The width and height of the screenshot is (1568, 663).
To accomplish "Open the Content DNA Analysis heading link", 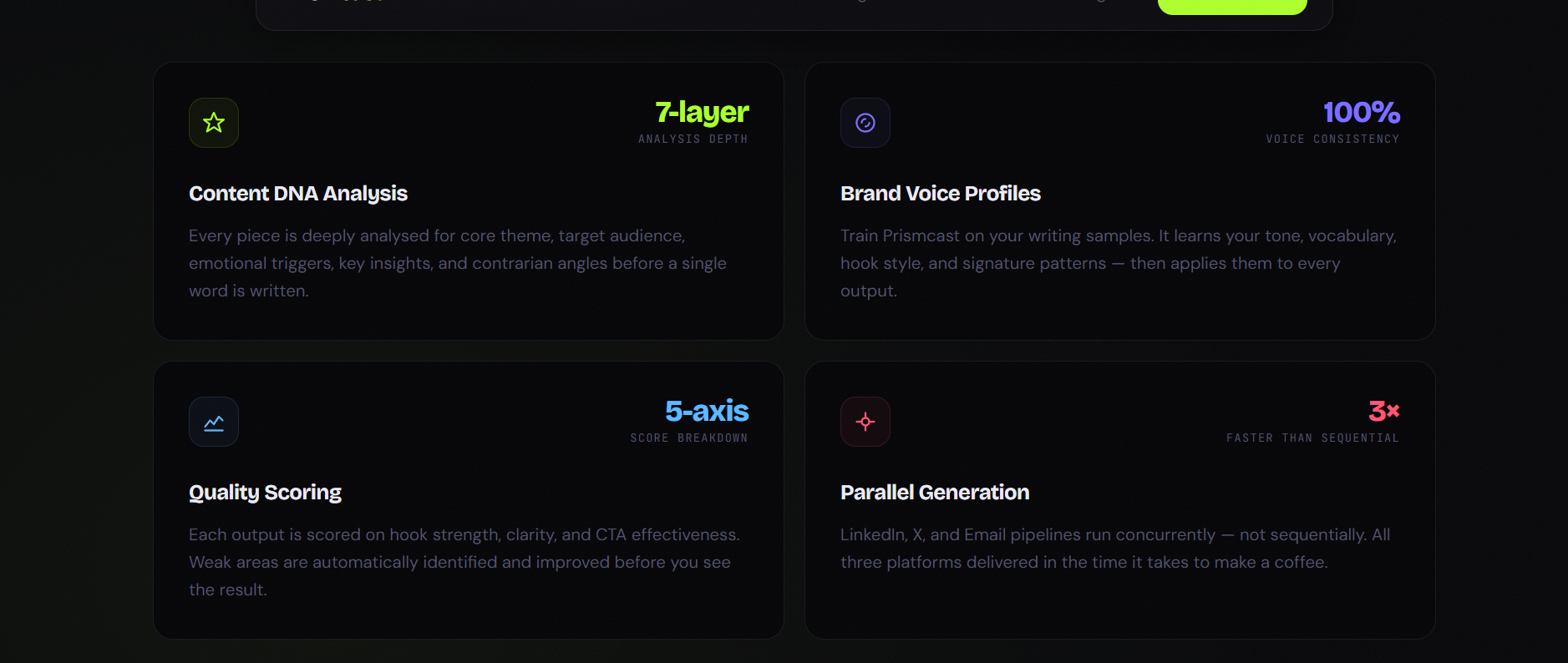I will (x=298, y=193).
